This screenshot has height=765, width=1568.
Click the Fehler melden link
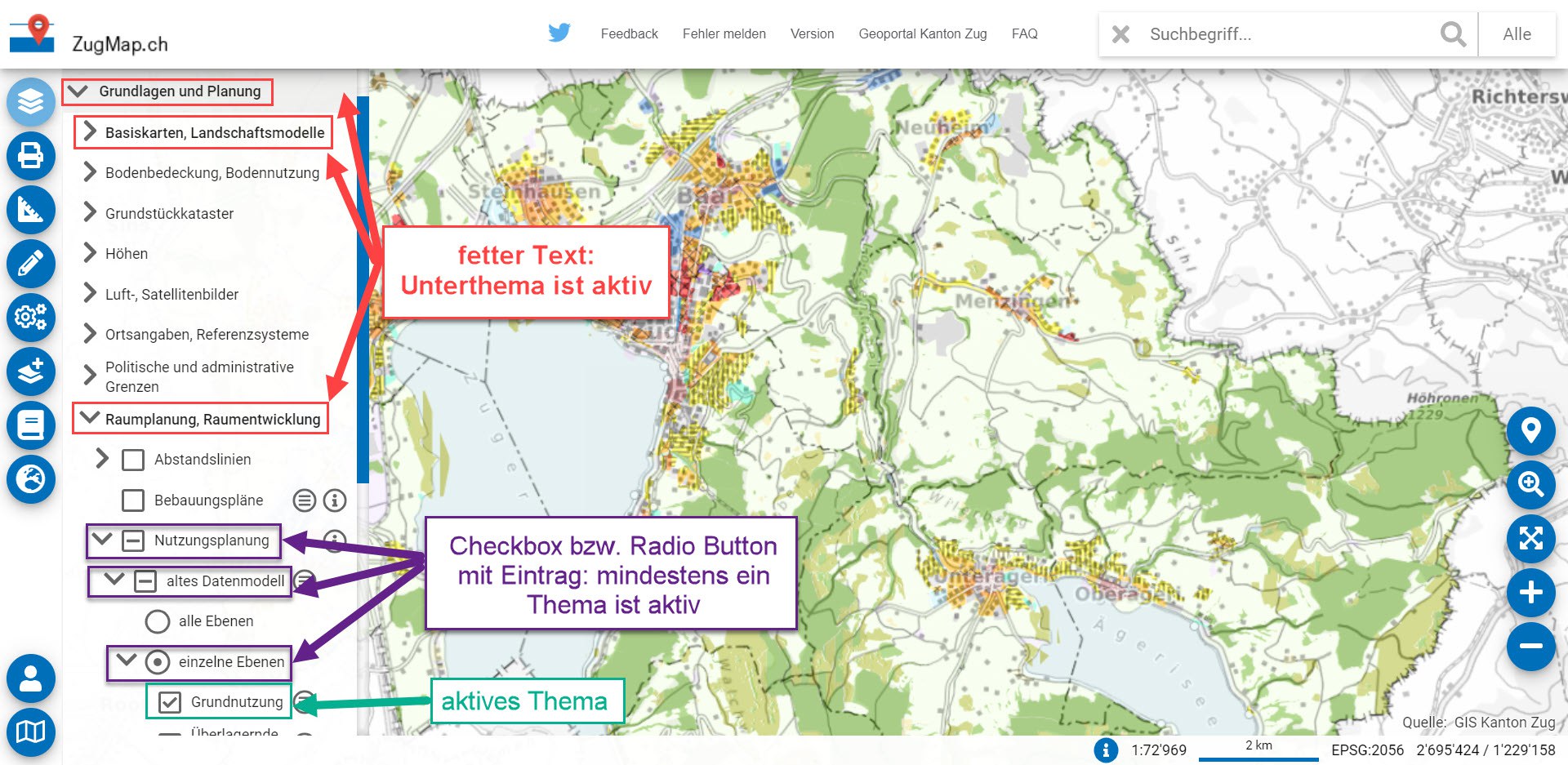pos(724,34)
